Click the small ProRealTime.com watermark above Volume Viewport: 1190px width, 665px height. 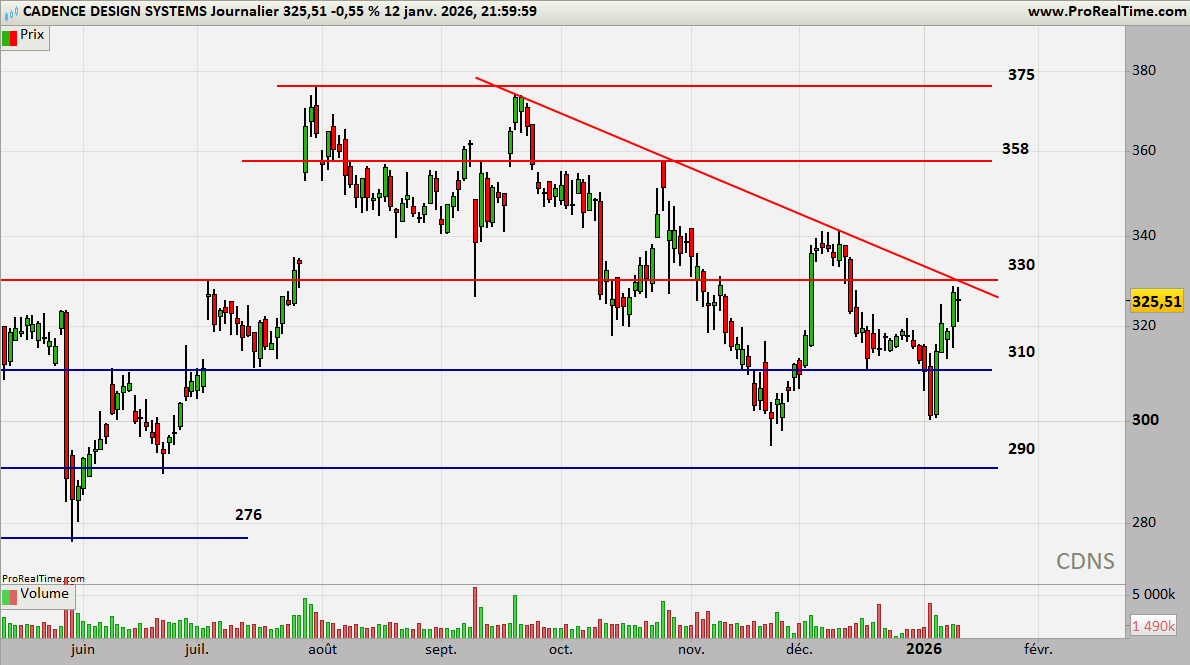43,578
